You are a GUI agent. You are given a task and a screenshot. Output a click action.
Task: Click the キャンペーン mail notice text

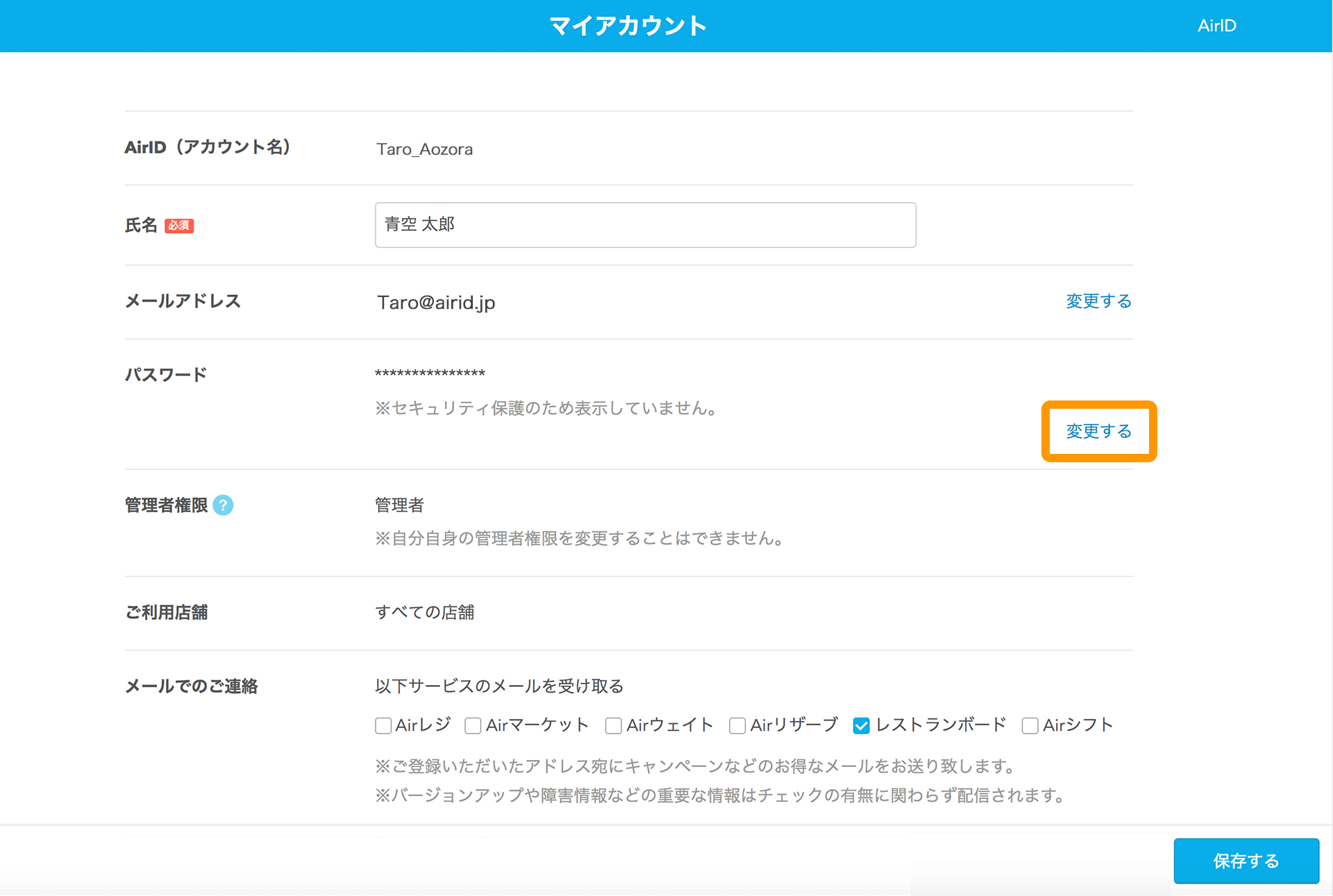pos(696,766)
